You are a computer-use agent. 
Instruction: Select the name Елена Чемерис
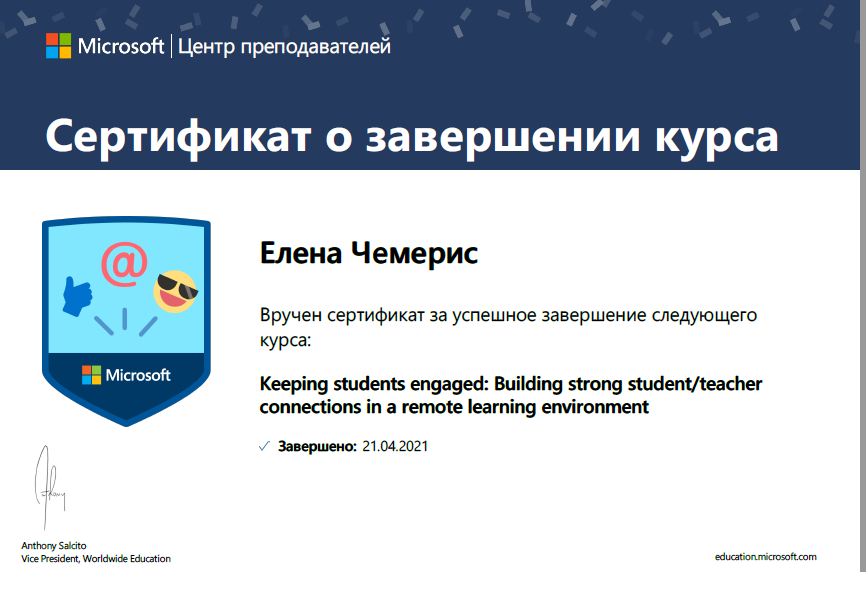point(368,254)
